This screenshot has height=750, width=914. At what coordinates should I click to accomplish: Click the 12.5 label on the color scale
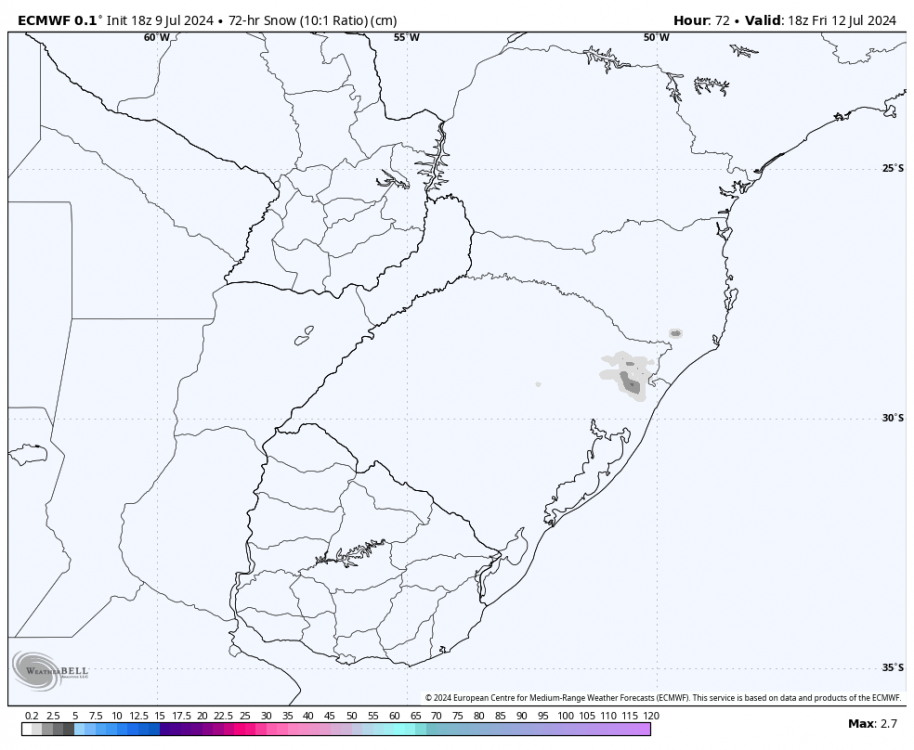pos(138,716)
